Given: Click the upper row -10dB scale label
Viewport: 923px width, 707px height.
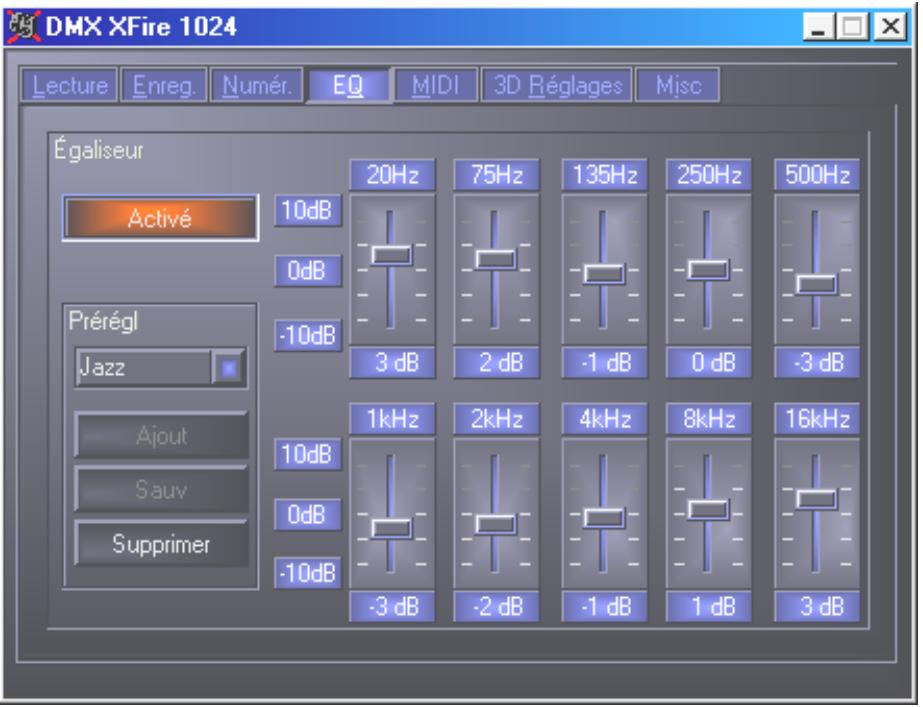Looking at the screenshot, I should click(x=308, y=336).
